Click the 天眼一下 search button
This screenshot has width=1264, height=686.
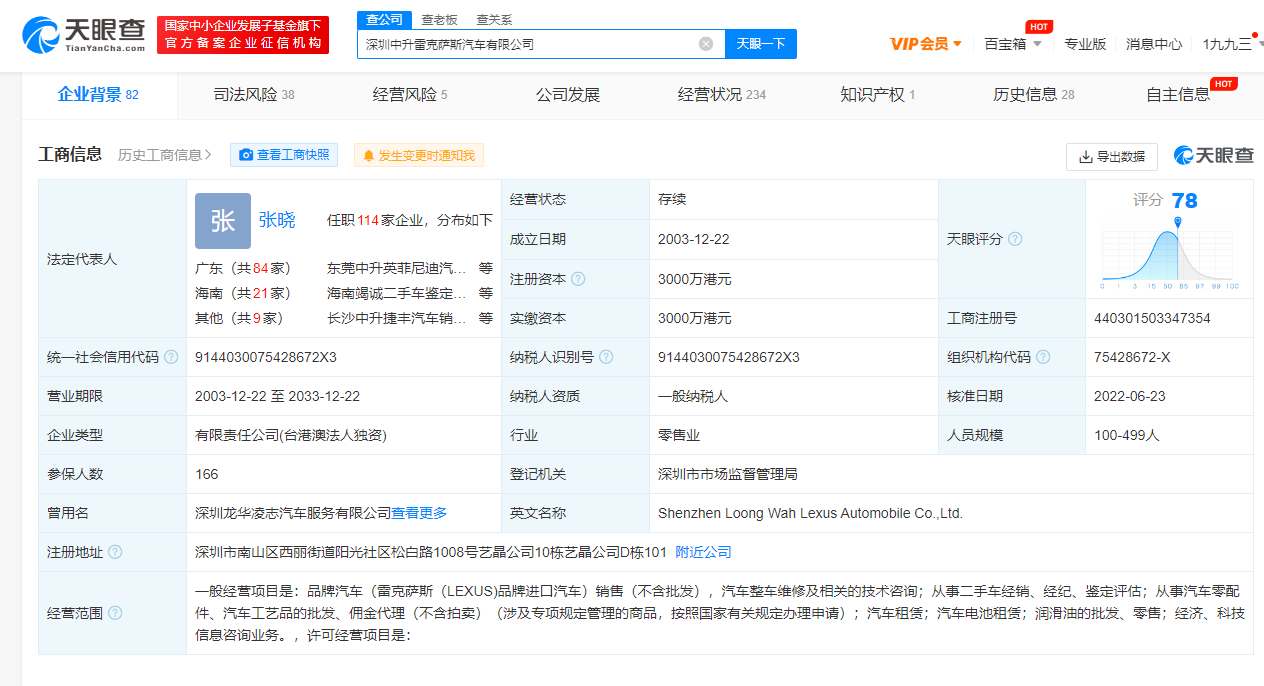(760, 44)
